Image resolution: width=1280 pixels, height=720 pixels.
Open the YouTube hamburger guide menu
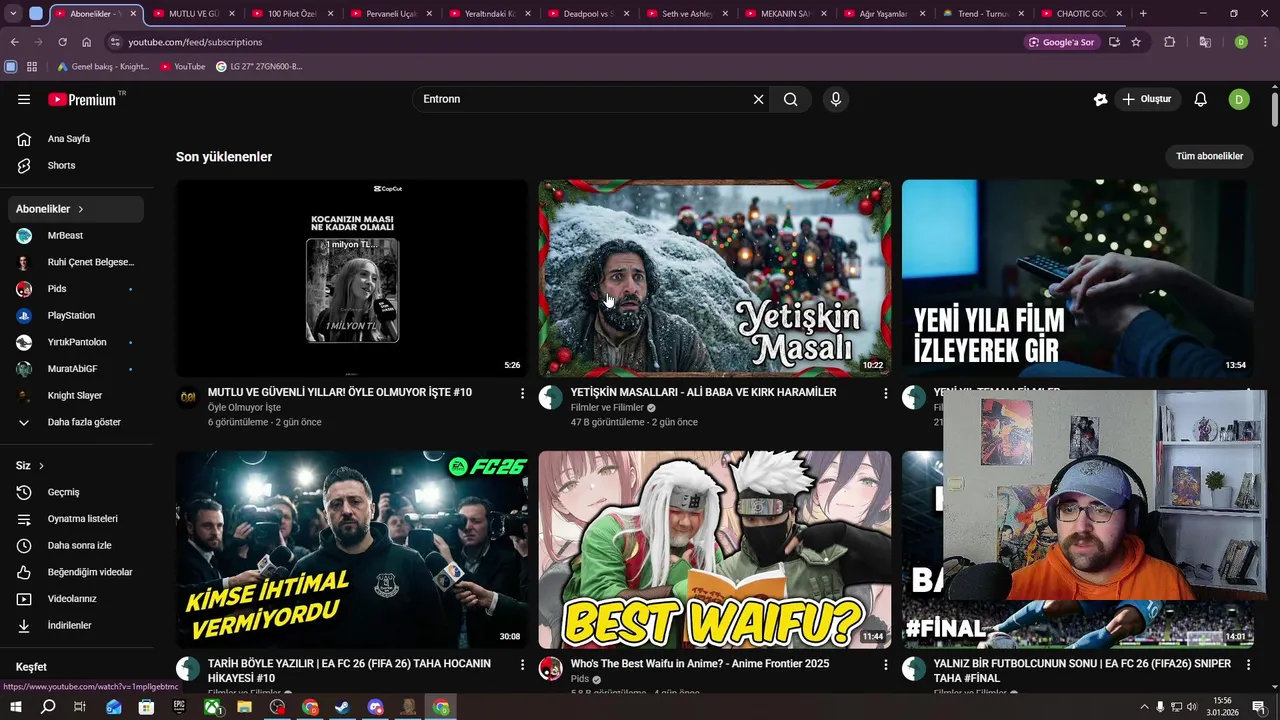[24, 99]
